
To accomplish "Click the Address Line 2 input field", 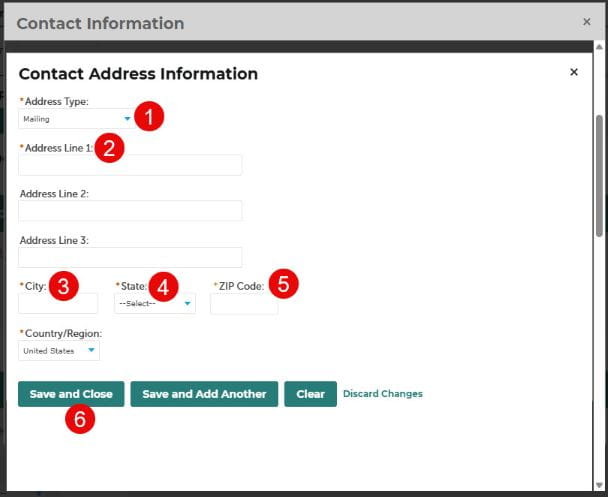I will [x=130, y=211].
